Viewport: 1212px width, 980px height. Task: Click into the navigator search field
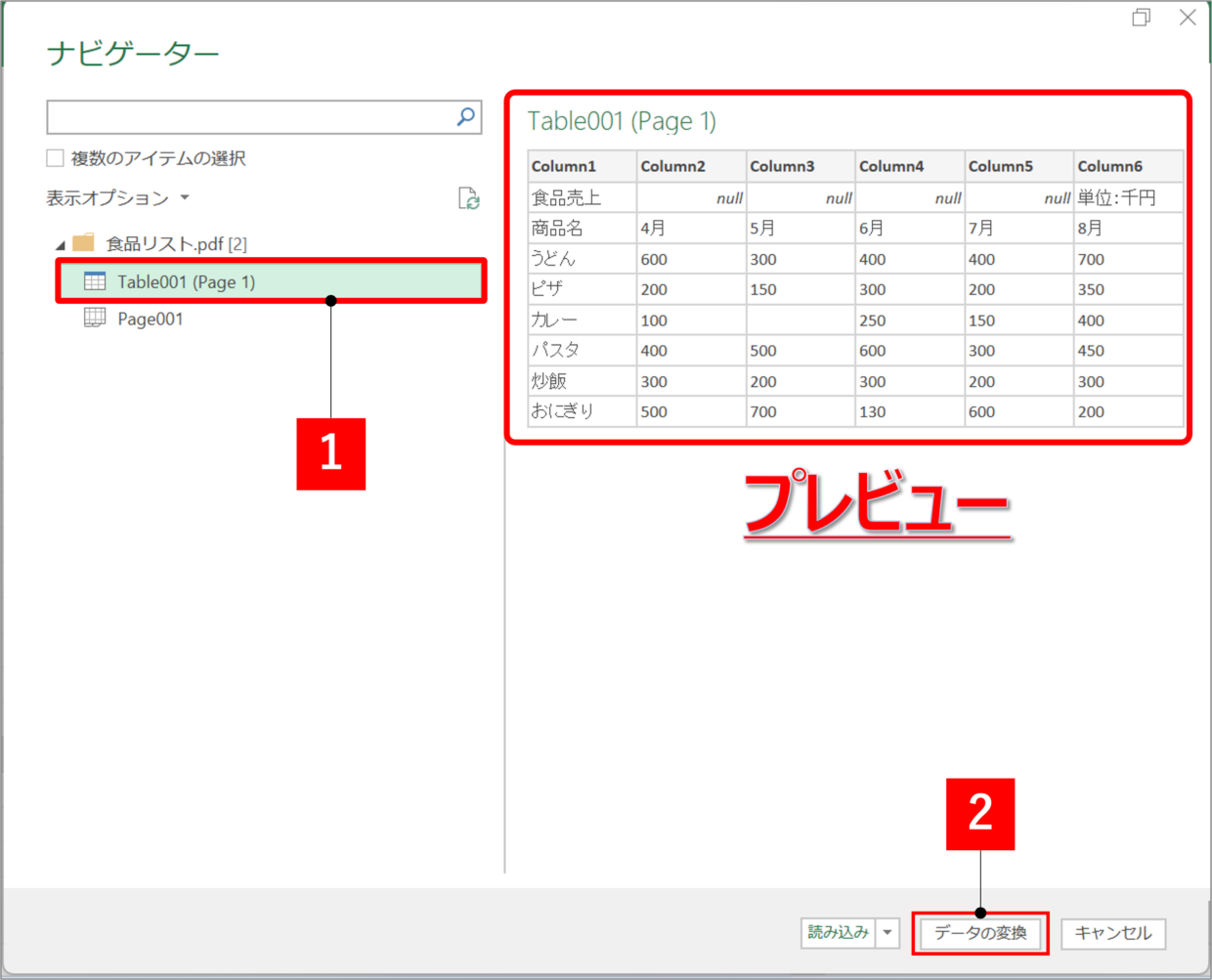249,117
